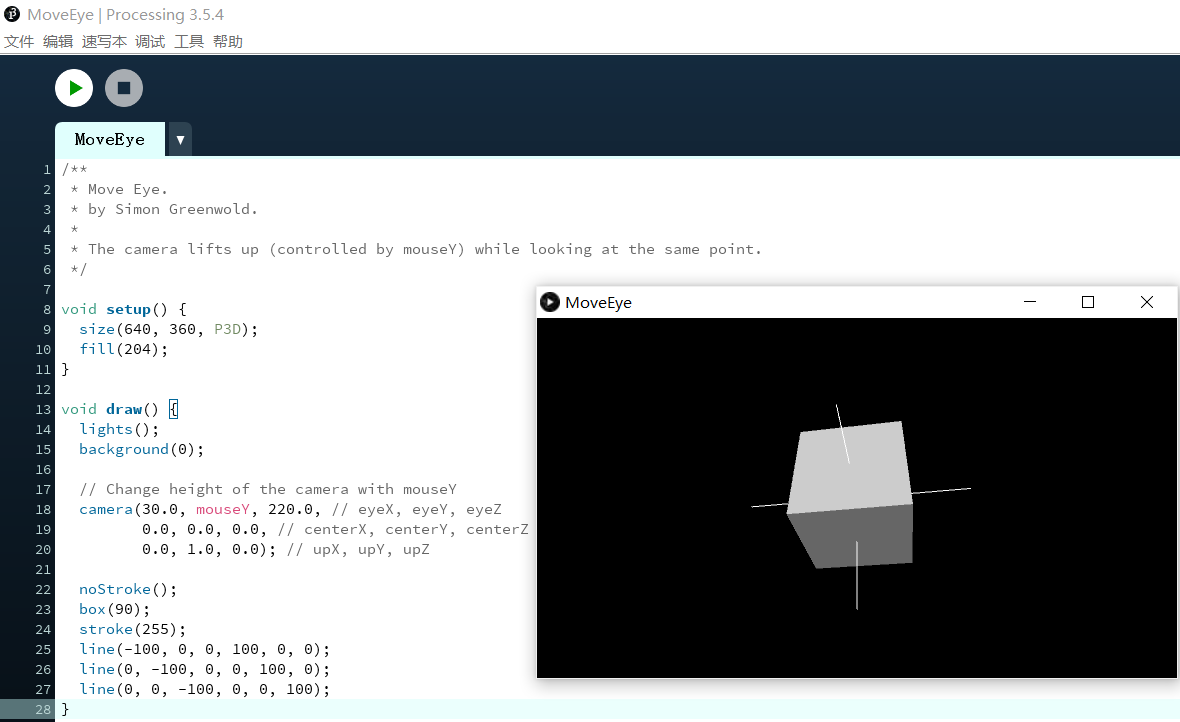Click the MoveEye icon in the sketch window
Screen dimensions: 1180x722
(550, 302)
